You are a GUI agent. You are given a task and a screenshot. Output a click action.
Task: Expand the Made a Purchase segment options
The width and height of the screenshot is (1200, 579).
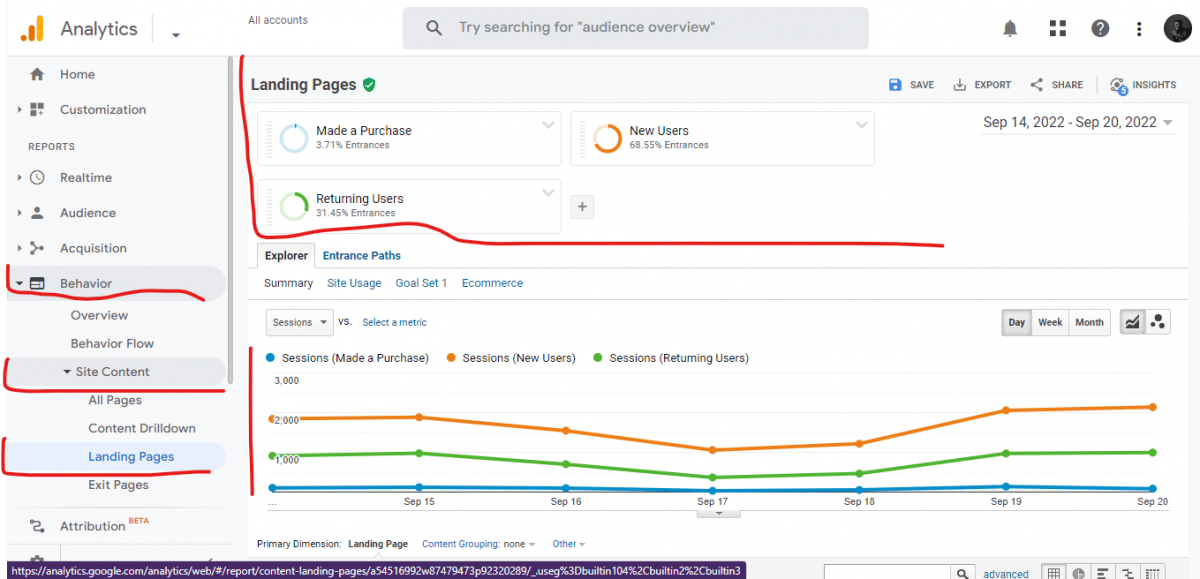(x=547, y=124)
